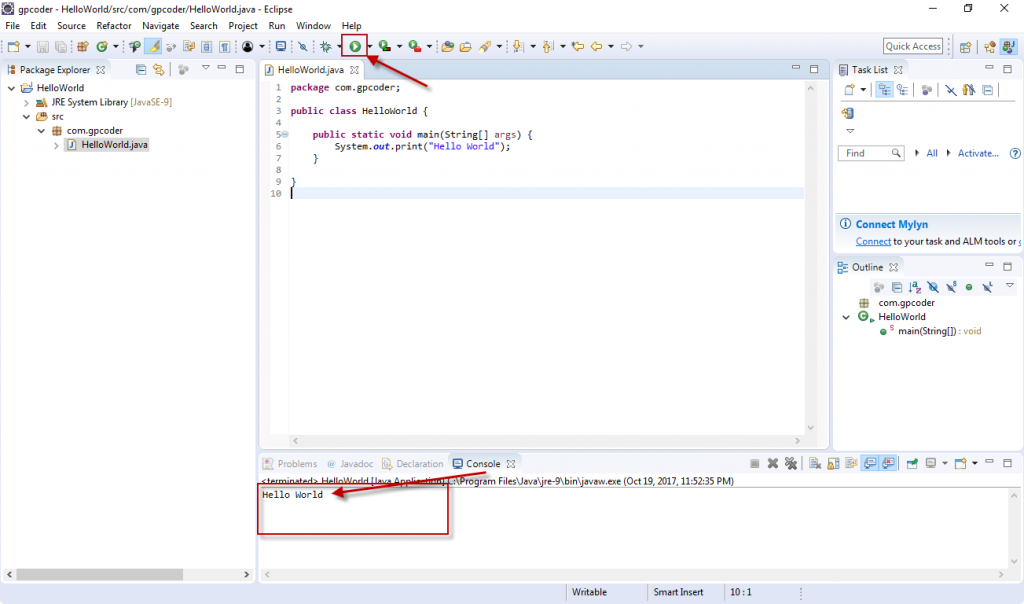Click the Quick Access search box

pyautogui.click(x=913, y=46)
